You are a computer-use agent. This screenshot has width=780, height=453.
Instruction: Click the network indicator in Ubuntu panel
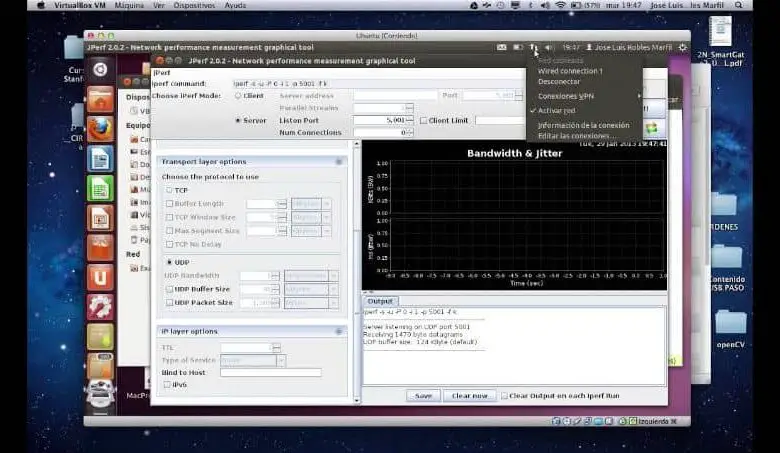pyautogui.click(x=534, y=47)
